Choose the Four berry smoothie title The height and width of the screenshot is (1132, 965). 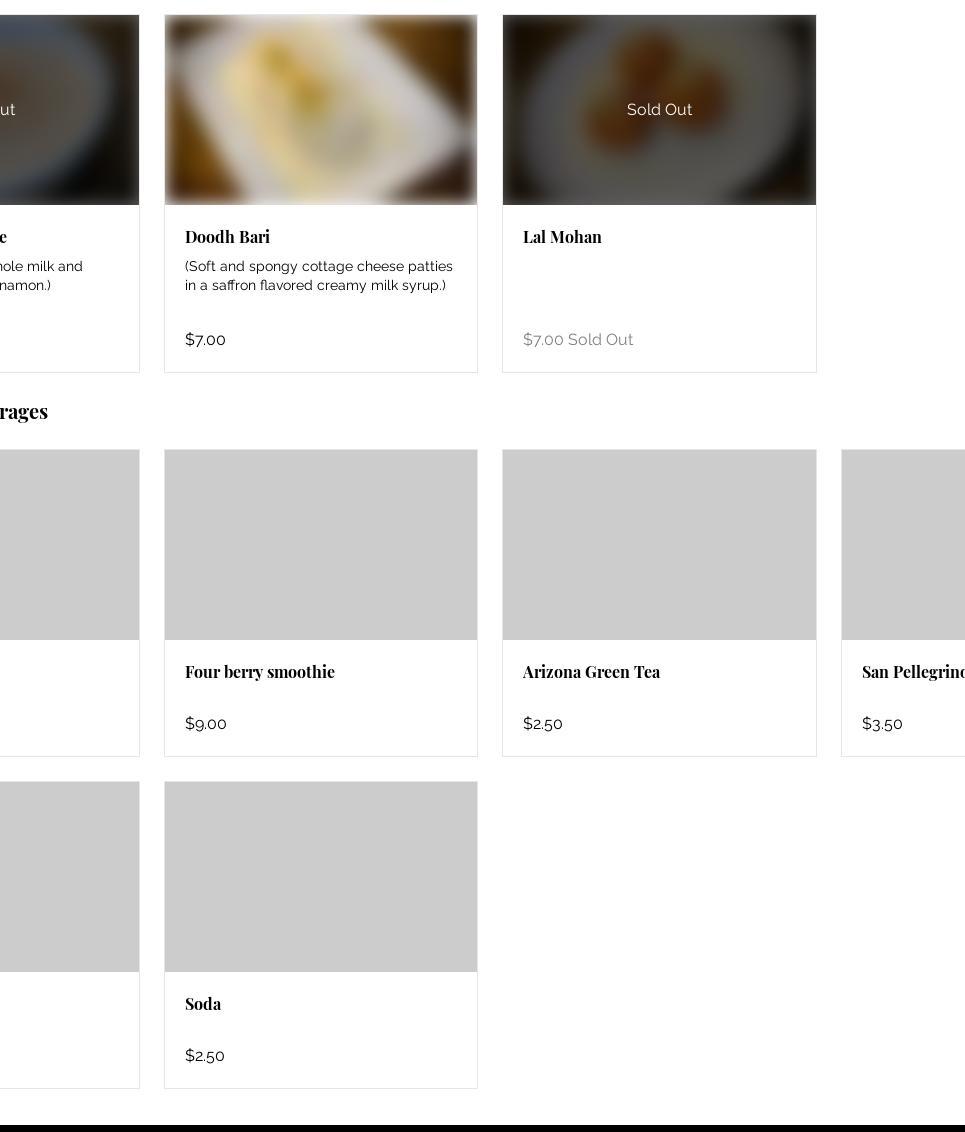coord(260,672)
